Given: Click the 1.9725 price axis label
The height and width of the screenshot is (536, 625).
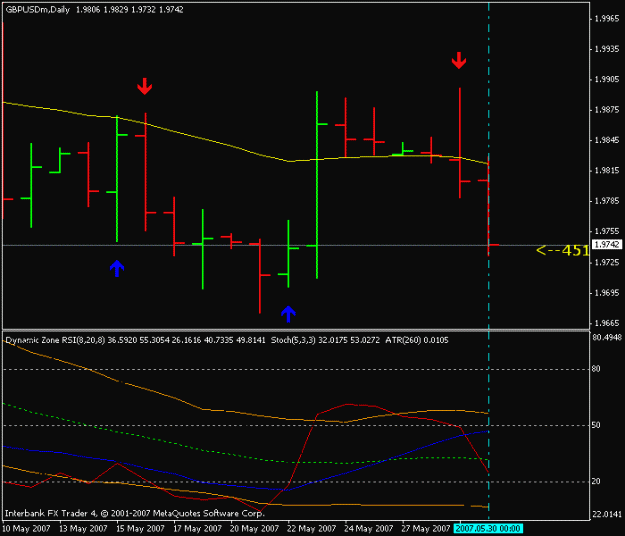Looking at the screenshot, I should pyautogui.click(x=607, y=262).
